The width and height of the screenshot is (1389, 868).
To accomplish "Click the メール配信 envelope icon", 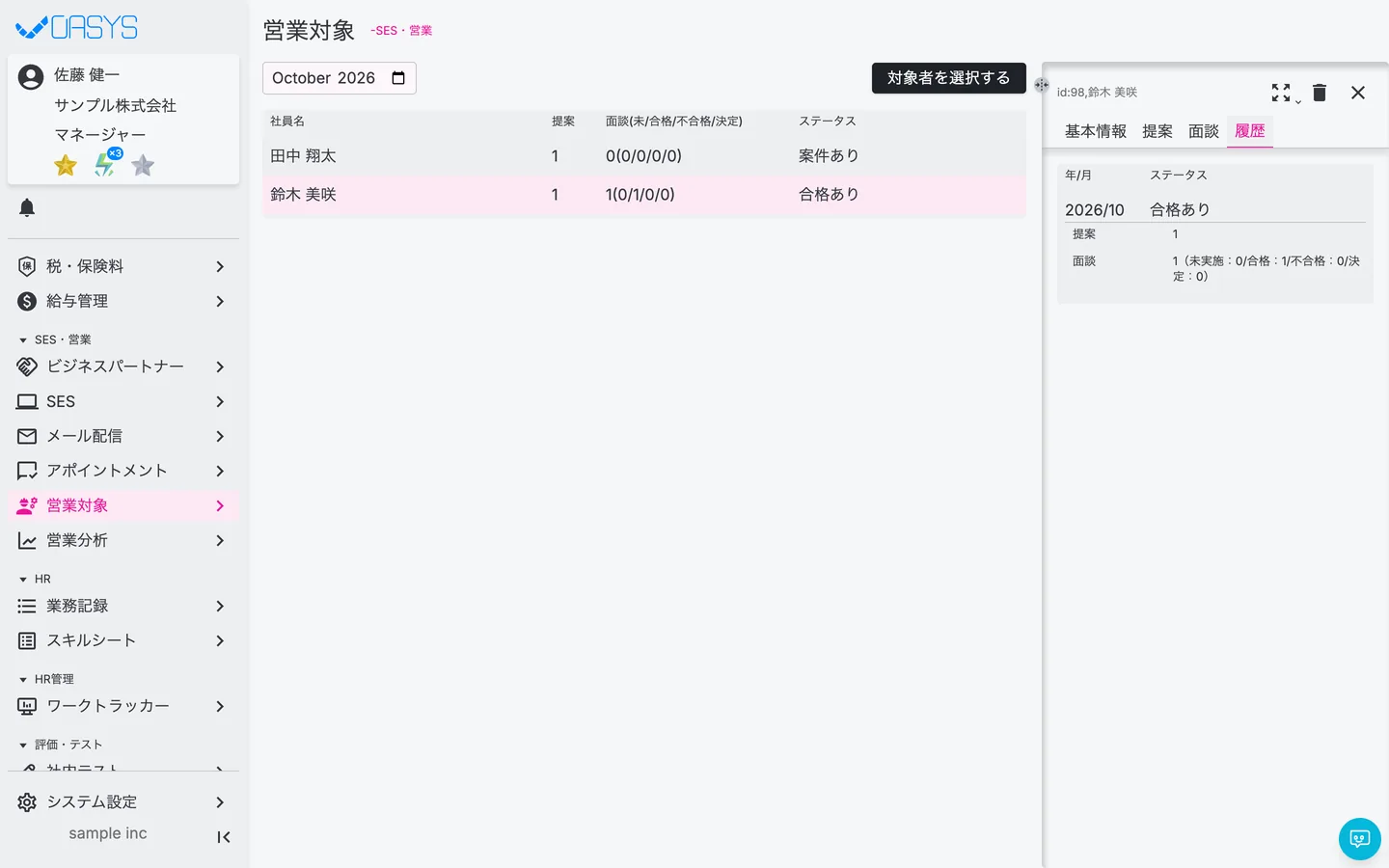I will tap(27, 436).
